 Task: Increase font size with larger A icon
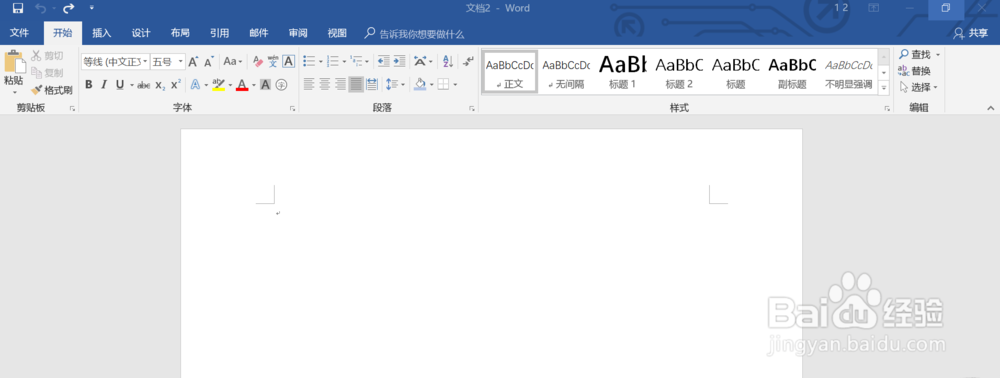point(193,62)
